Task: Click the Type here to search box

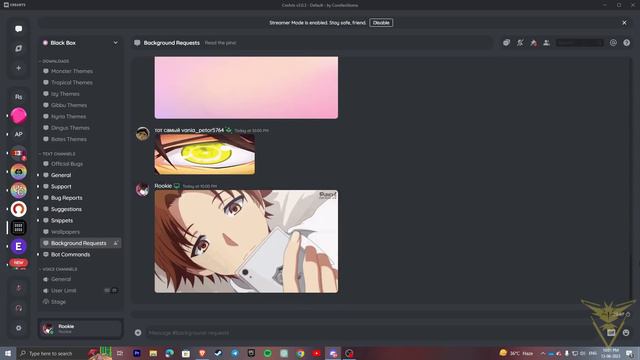Action: 51,353
